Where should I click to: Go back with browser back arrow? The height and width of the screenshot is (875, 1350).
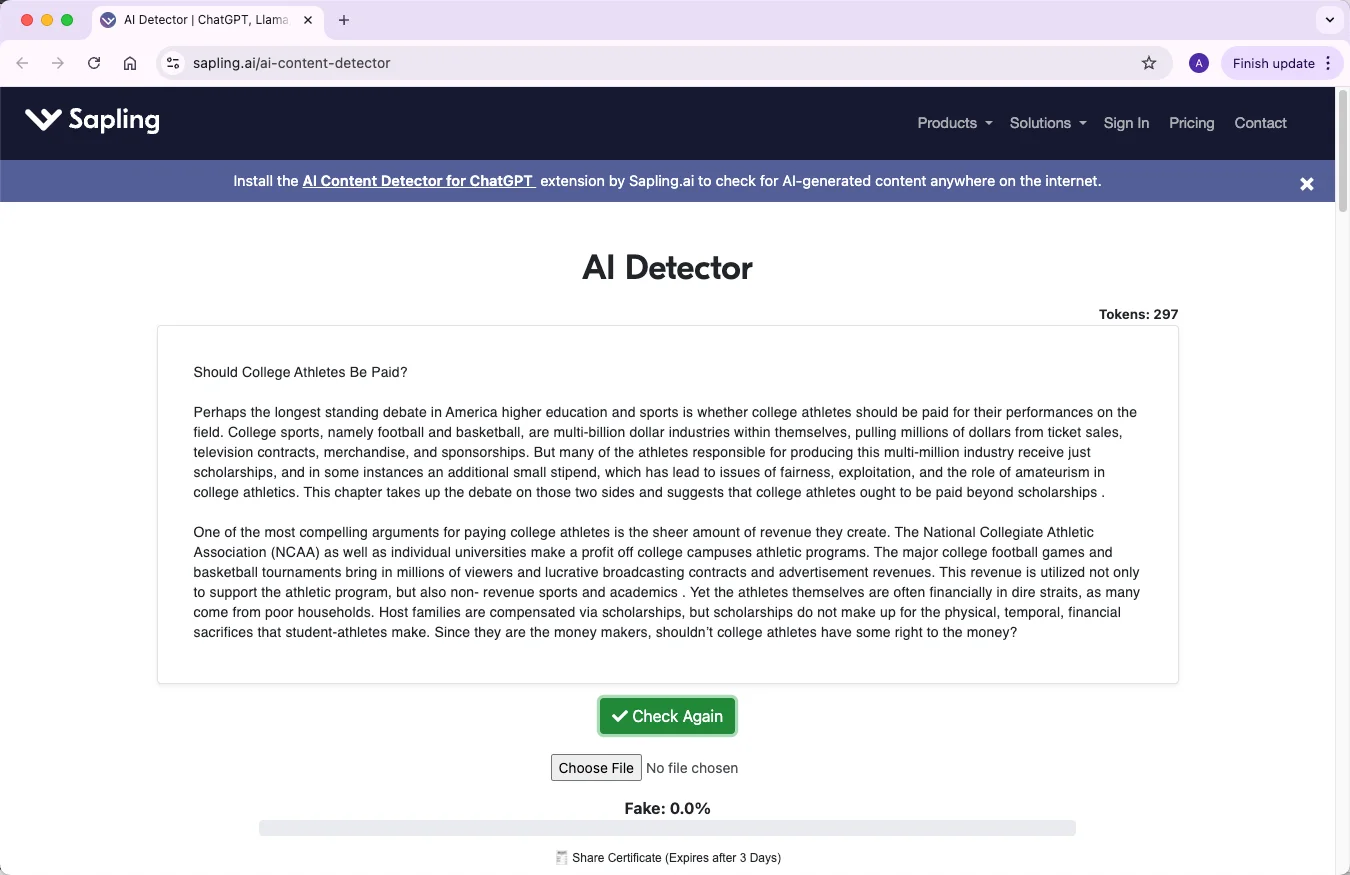coord(22,63)
